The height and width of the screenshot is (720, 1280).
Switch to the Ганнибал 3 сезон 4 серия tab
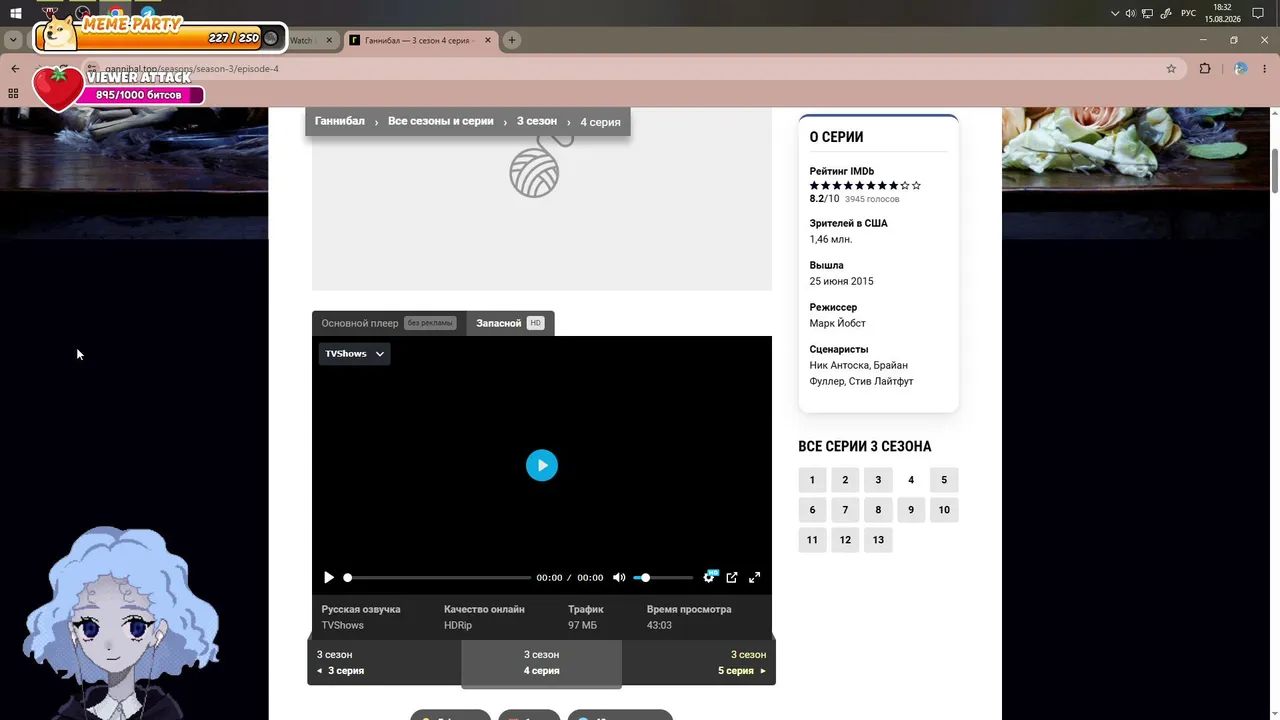420,40
